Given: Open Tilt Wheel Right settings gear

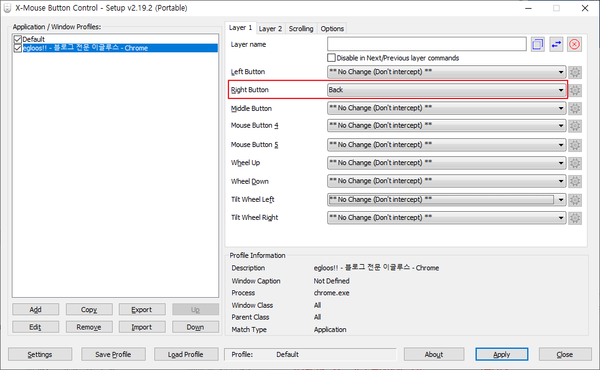Looking at the screenshot, I should tap(575, 218).
